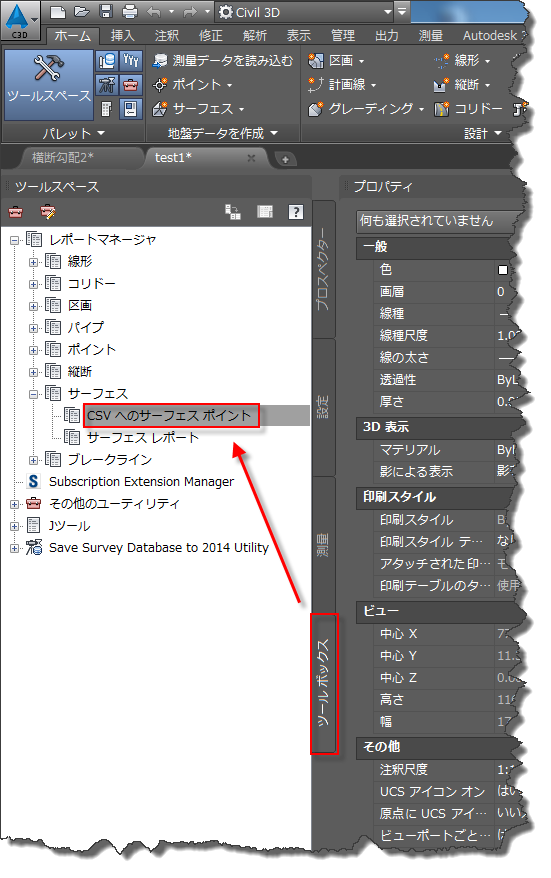Click the Print (plot) icon
Viewport: 551px width, 878px height.
[x=130, y=12]
